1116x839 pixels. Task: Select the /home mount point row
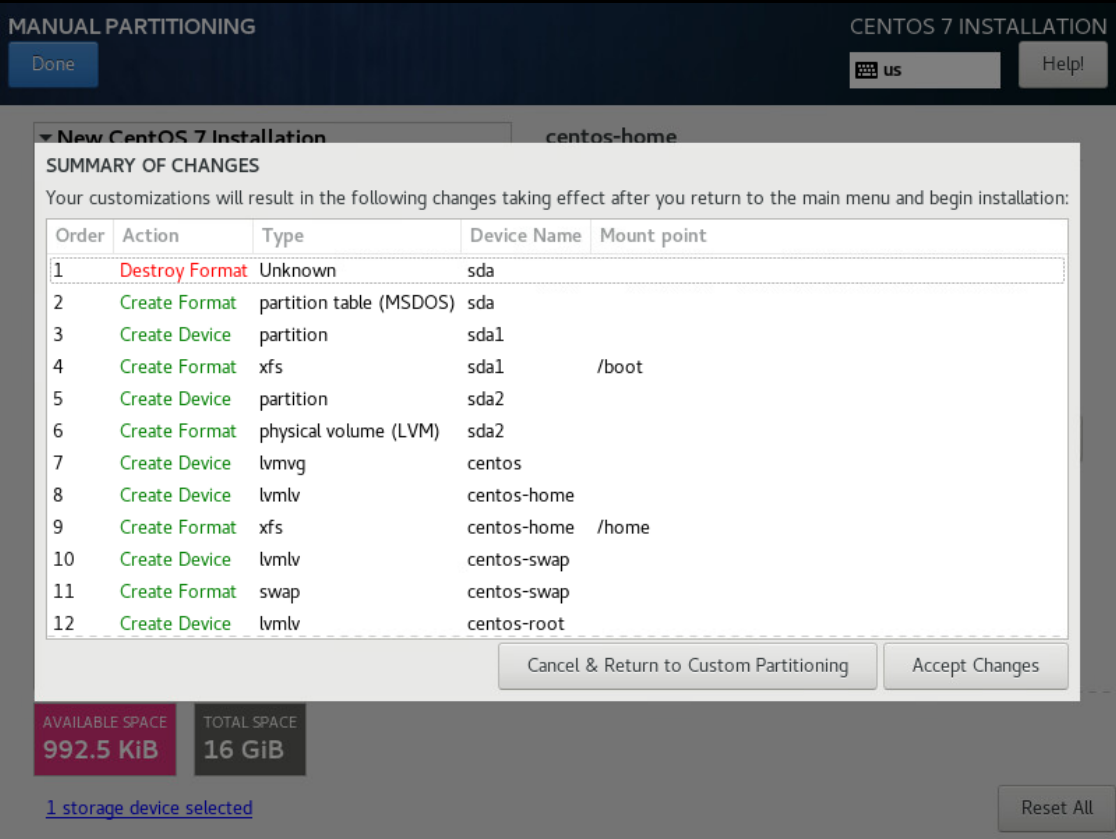point(557,527)
